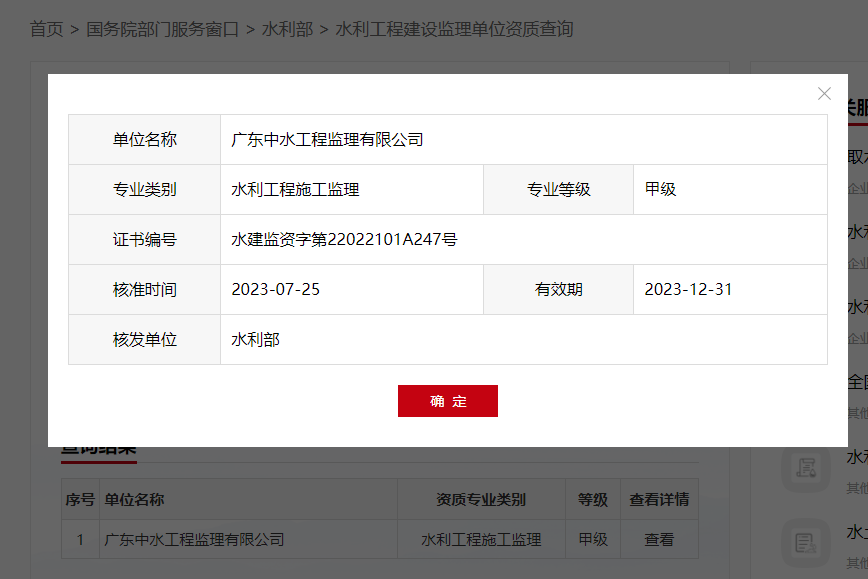The width and height of the screenshot is (868, 579).
Task: Click the 甲级 grade value in dialog
Action: pyautogui.click(x=660, y=190)
